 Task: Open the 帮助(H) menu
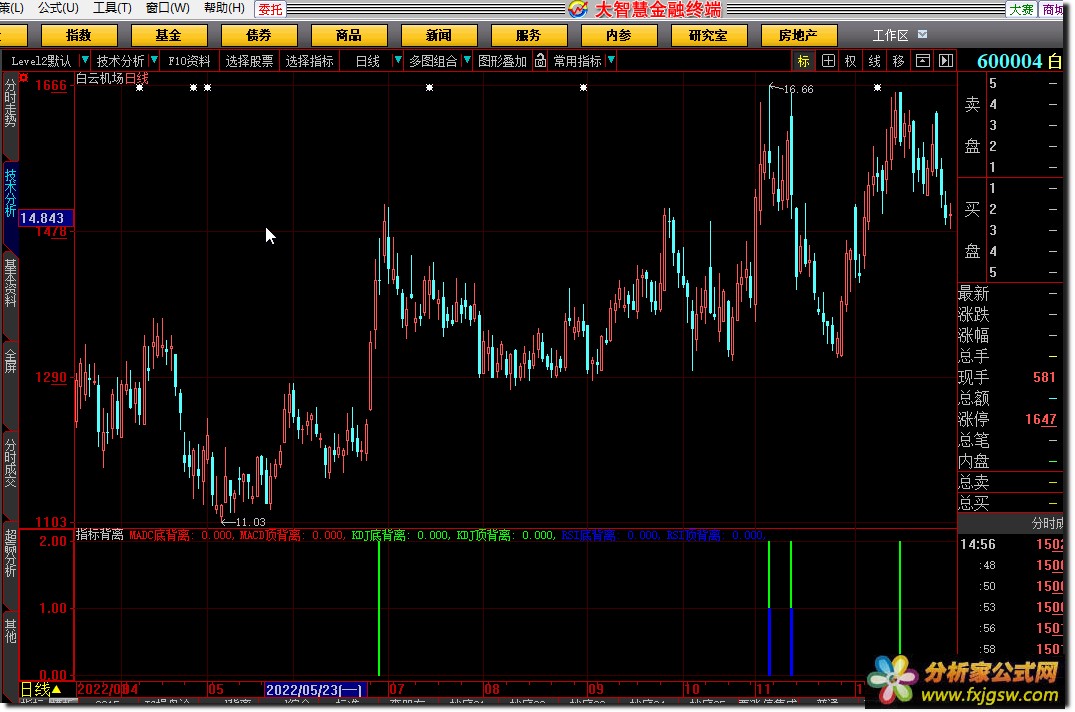tap(224, 8)
